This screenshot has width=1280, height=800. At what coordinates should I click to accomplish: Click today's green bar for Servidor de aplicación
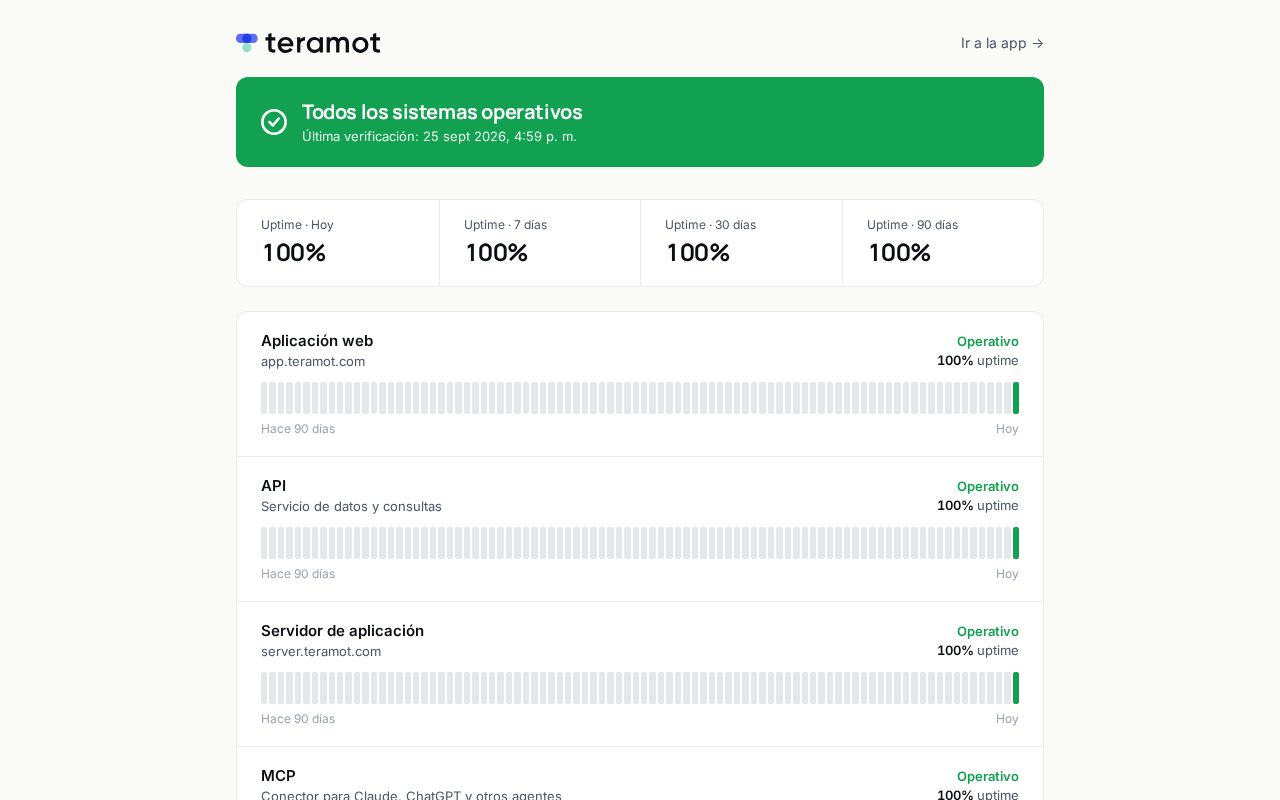1016,688
